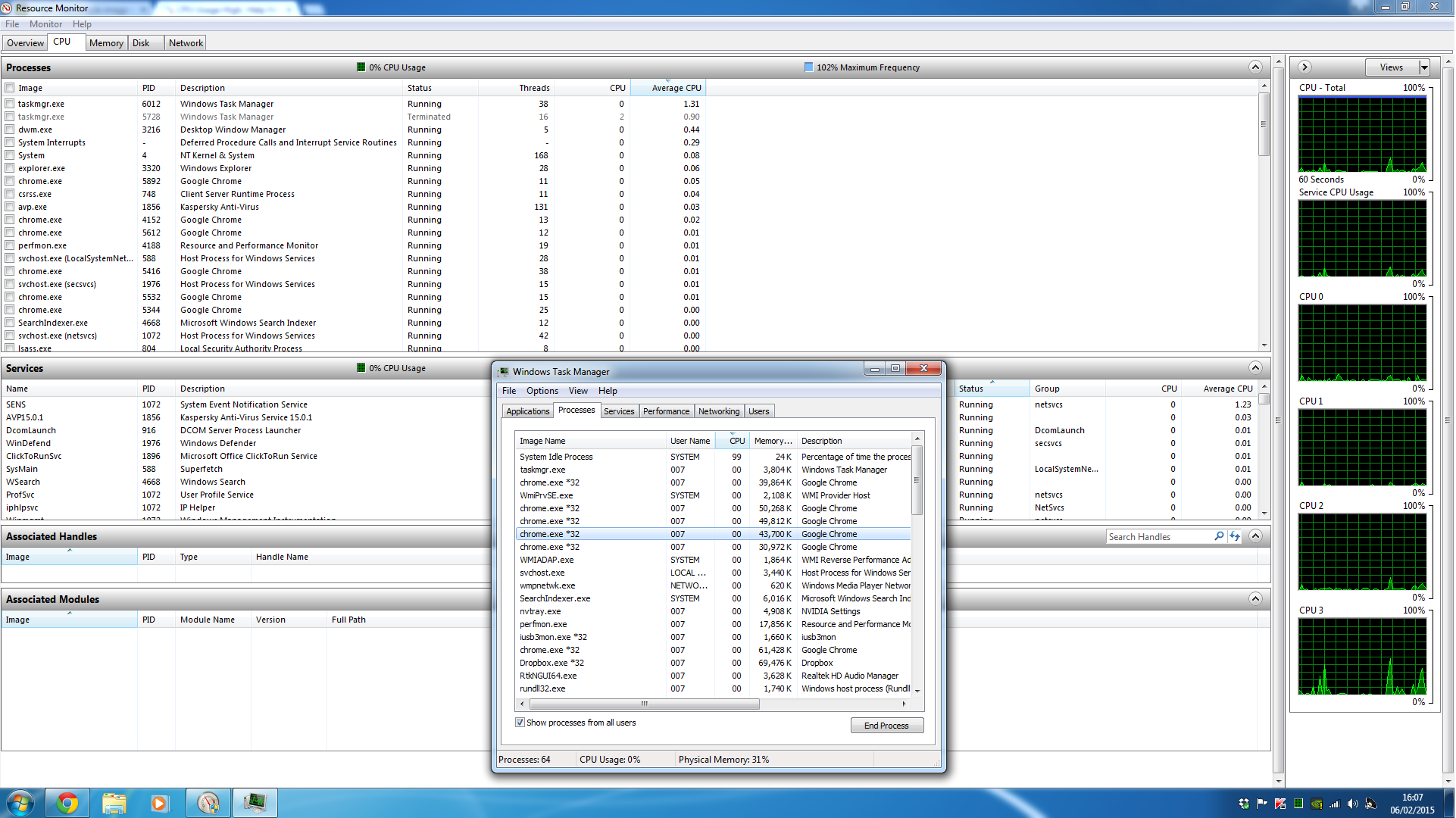Open Dropbox tray icon
1456x818 pixels.
pyautogui.click(x=1243, y=804)
